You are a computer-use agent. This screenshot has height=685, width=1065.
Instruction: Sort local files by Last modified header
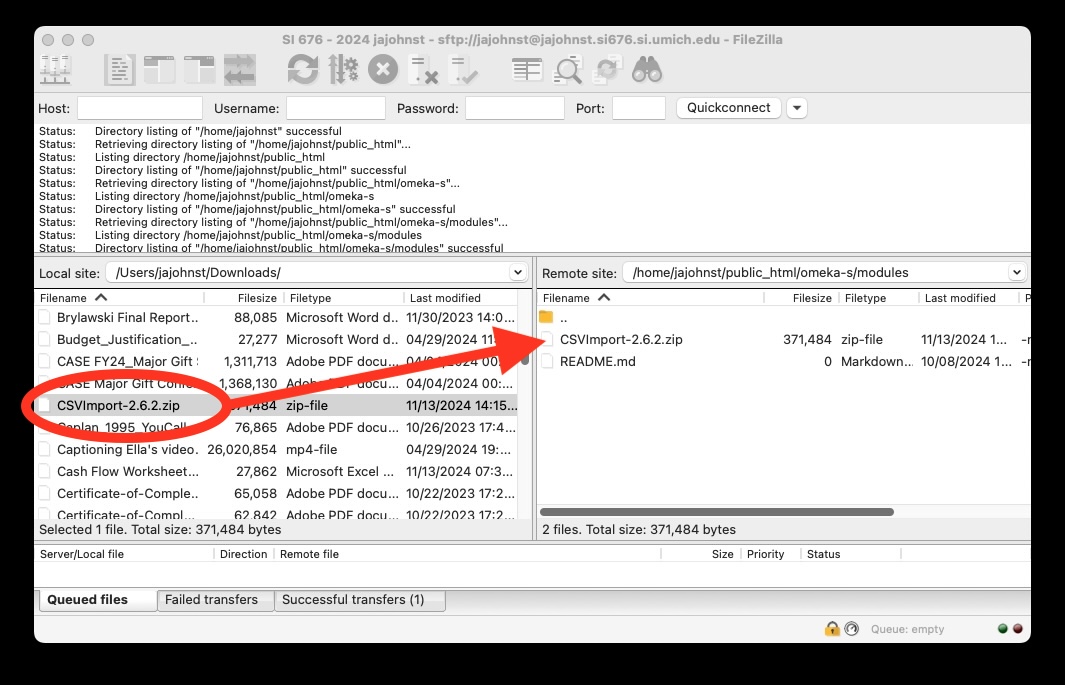tap(445, 298)
